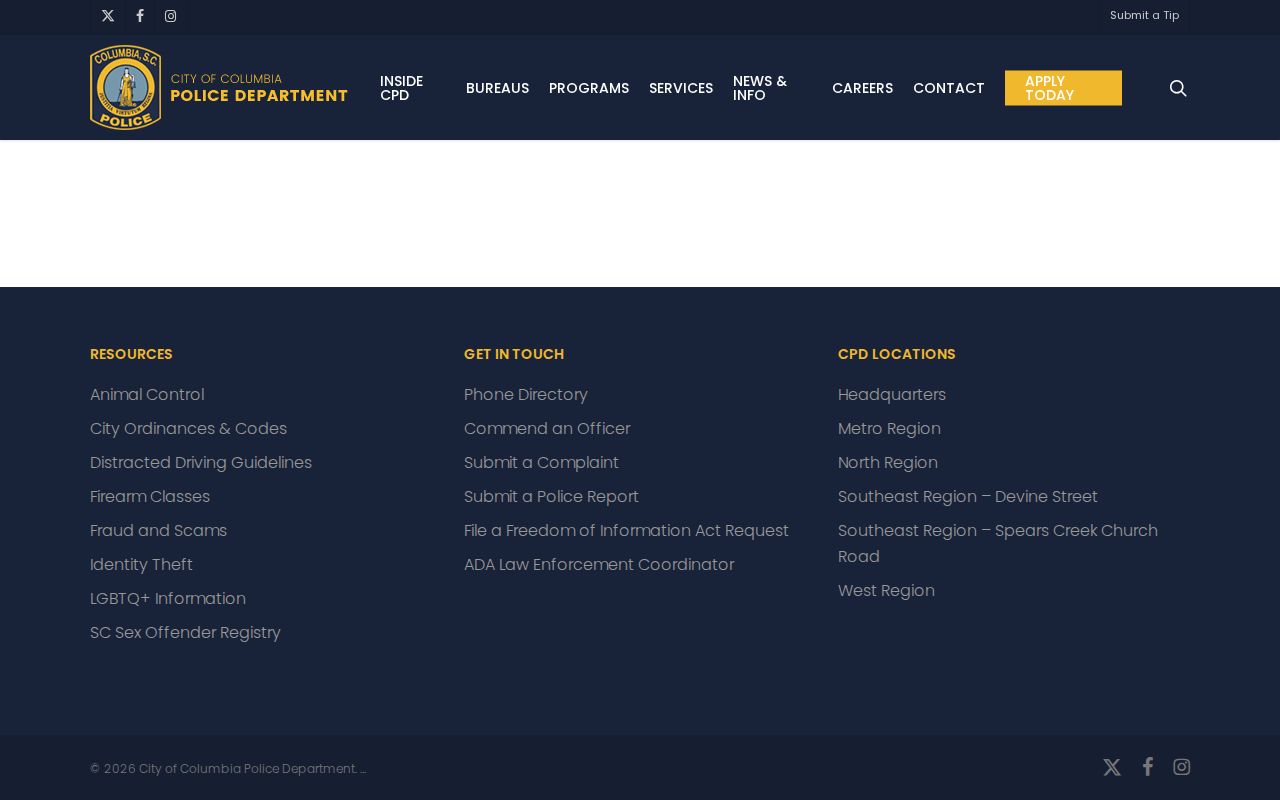
Task: Visit Facebook icon in footer
Action: coord(1148,767)
